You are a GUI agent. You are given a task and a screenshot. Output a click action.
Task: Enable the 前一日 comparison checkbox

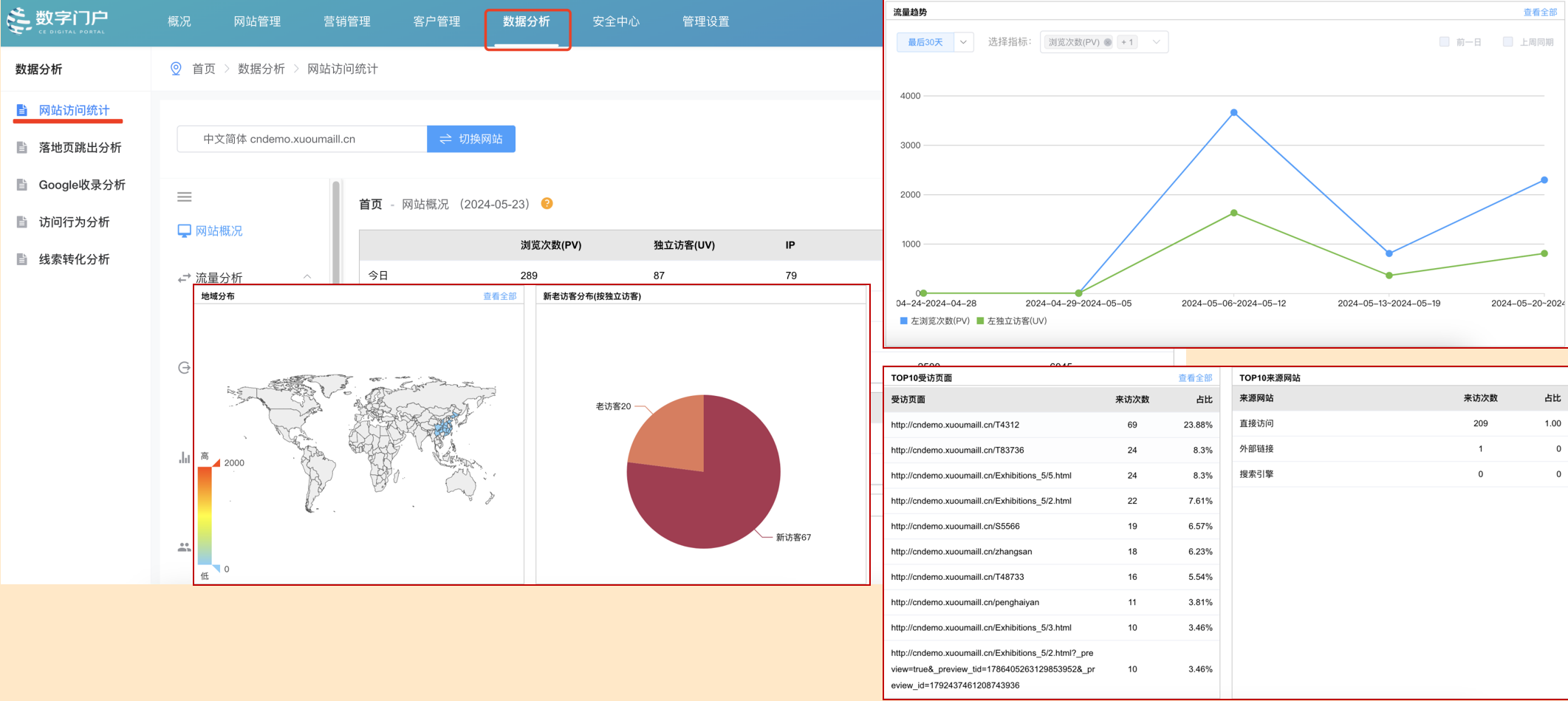(x=1445, y=42)
